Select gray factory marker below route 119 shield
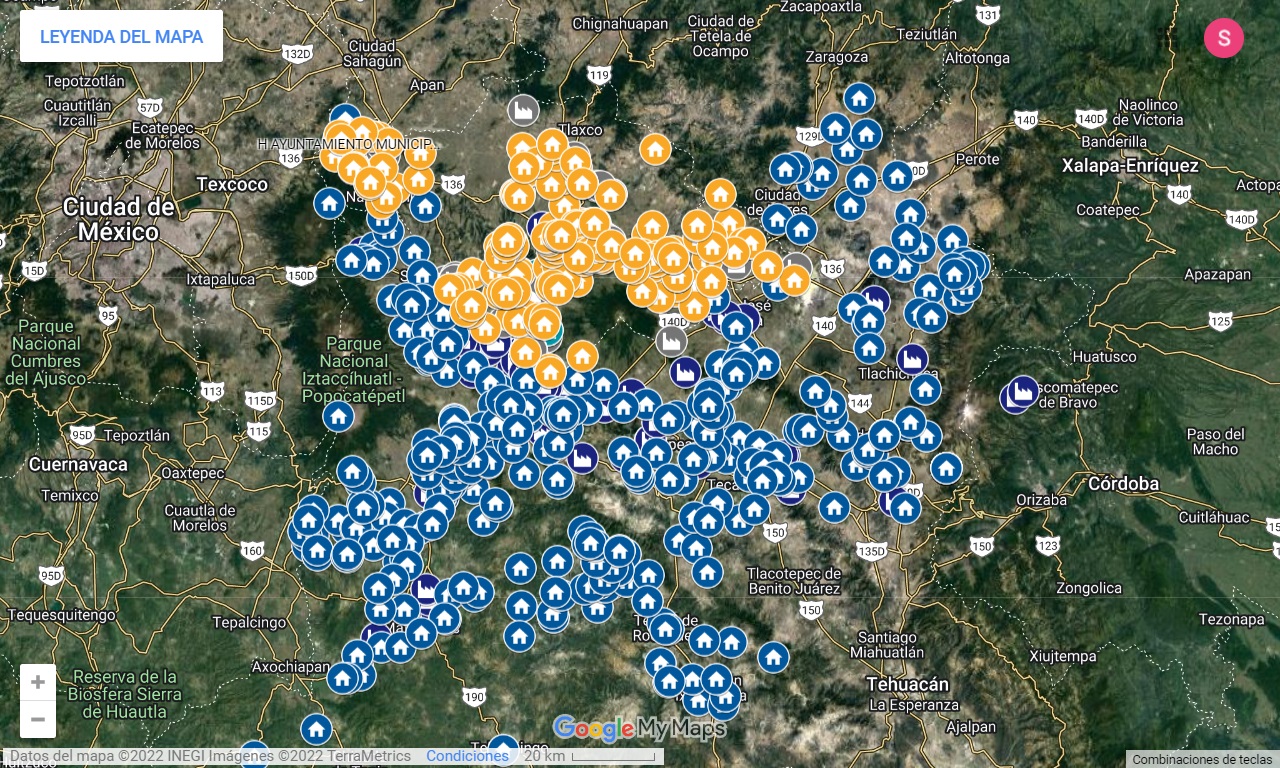This screenshot has height=768, width=1280. 522,109
